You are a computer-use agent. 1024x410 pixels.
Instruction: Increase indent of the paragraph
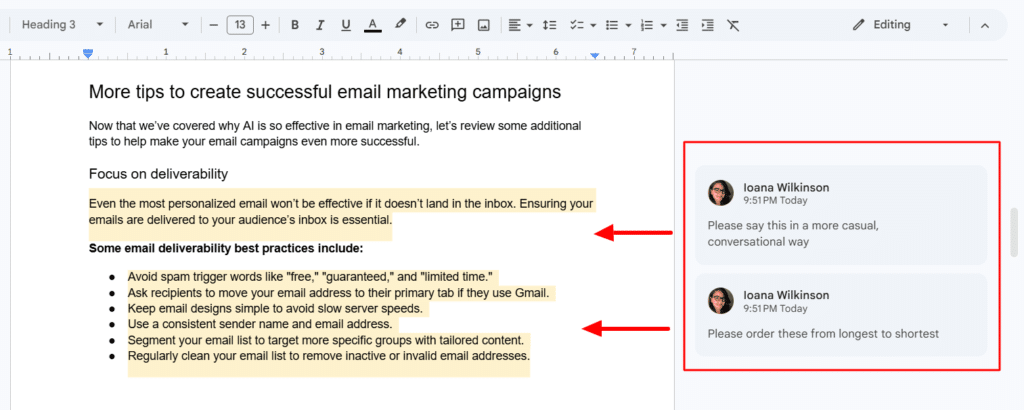click(x=707, y=25)
